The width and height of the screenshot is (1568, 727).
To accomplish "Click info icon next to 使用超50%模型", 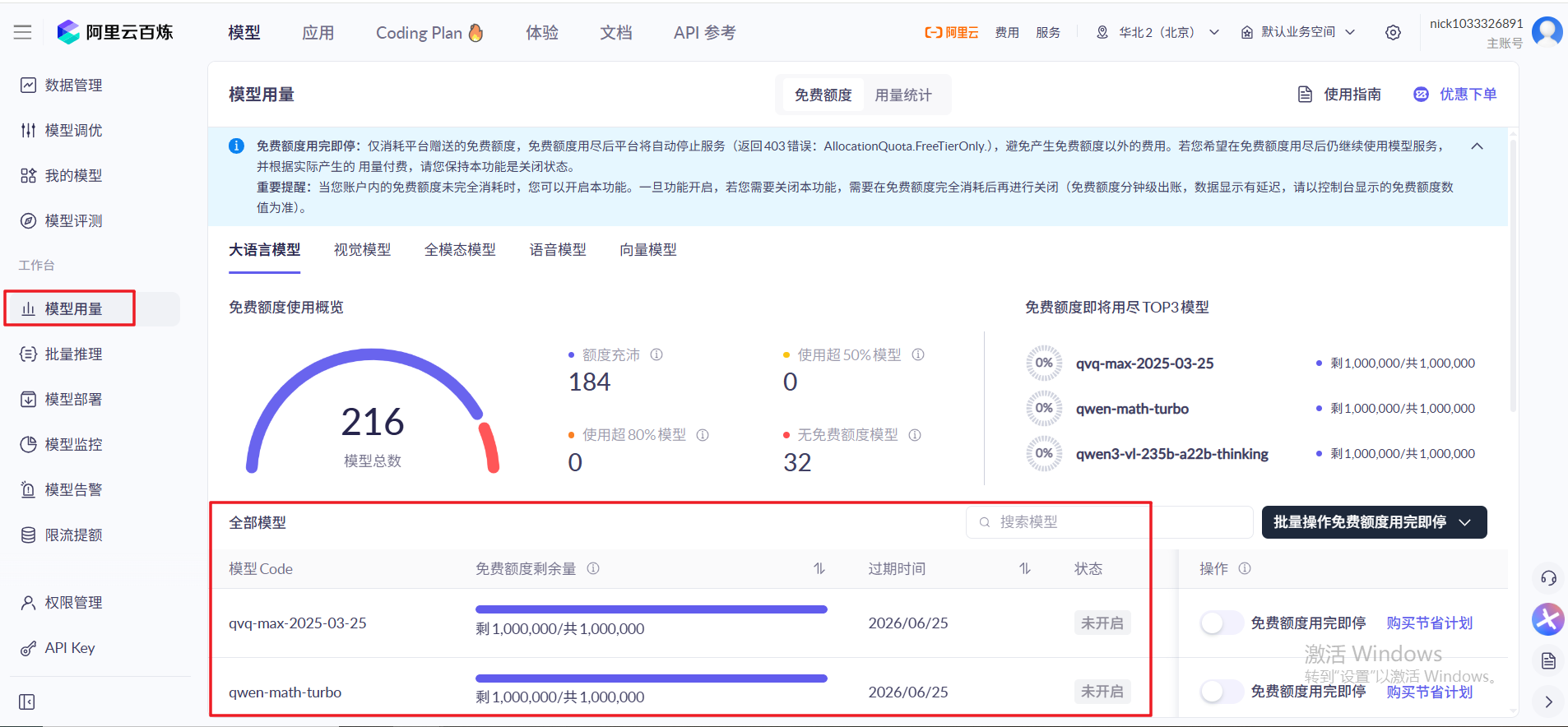I will coord(918,354).
